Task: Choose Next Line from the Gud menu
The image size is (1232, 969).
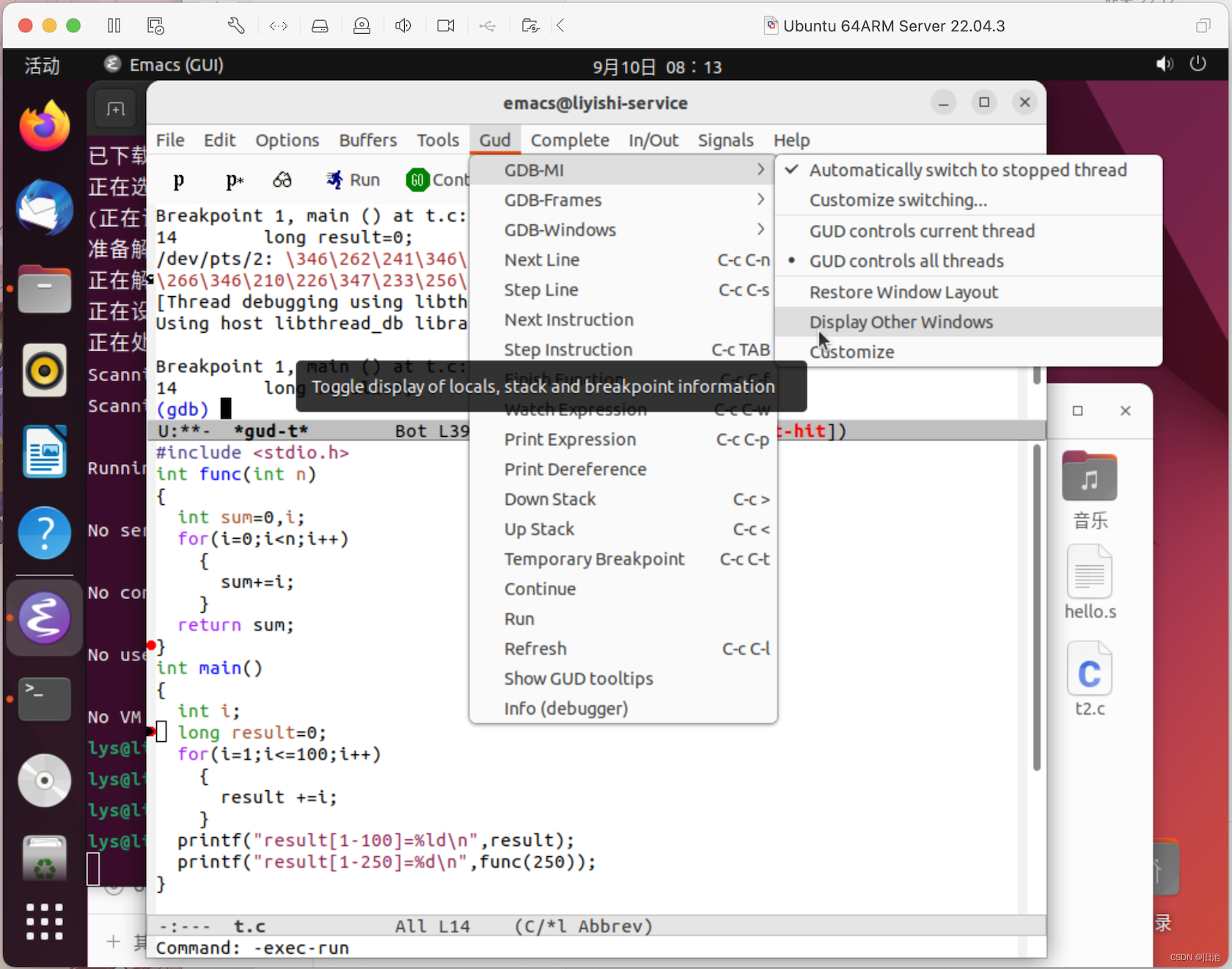Action: [x=622, y=260]
